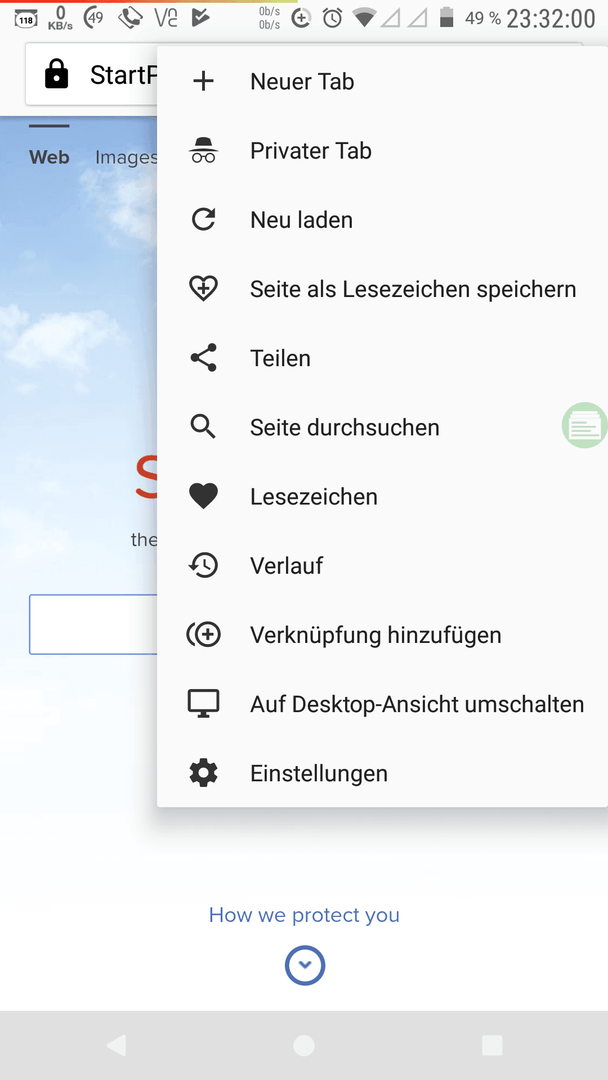608x1080 pixels.
Task: Tap the monitor icon for desktop view
Action: point(203,704)
